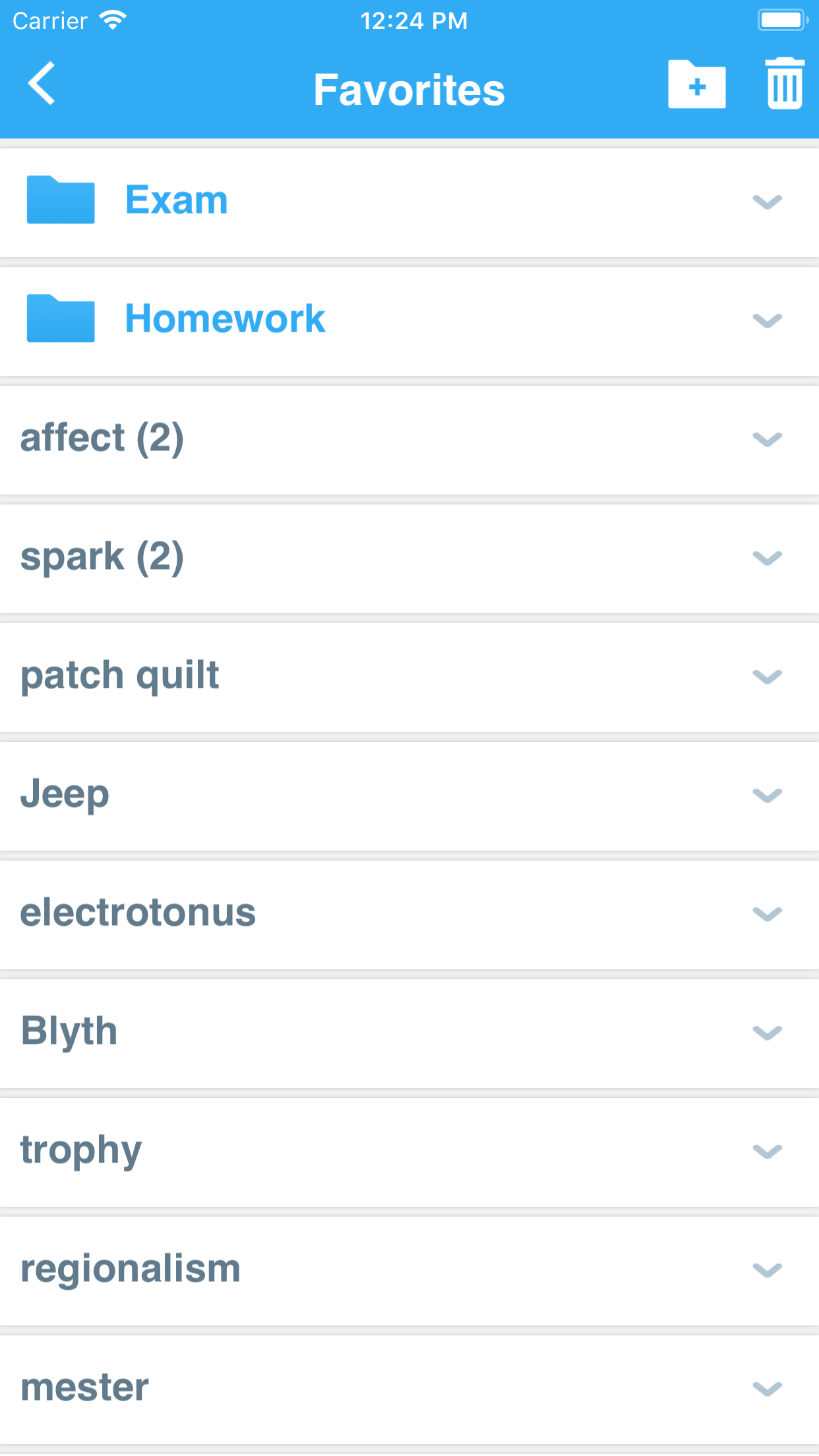The height and width of the screenshot is (1456, 819).
Task: Expand the Exam folder chevron
Action: point(767,202)
